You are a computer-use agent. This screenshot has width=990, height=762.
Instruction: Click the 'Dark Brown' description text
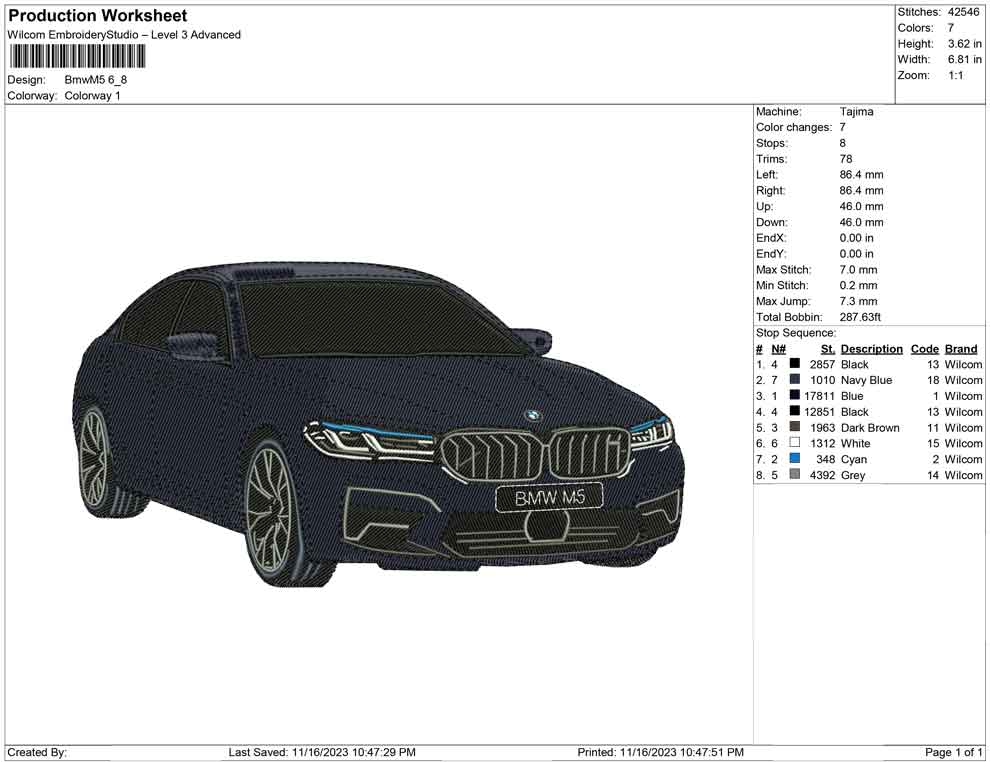(x=870, y=427)
